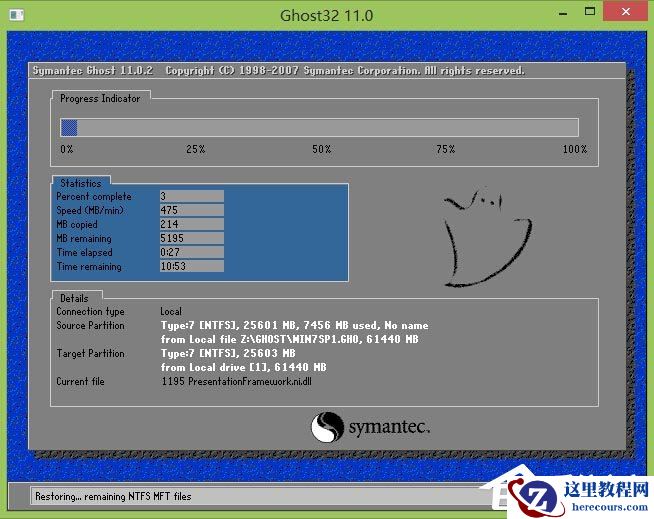Maximize the Ghost32 11.0 window
654x519 pixels.
click(589, 12)
